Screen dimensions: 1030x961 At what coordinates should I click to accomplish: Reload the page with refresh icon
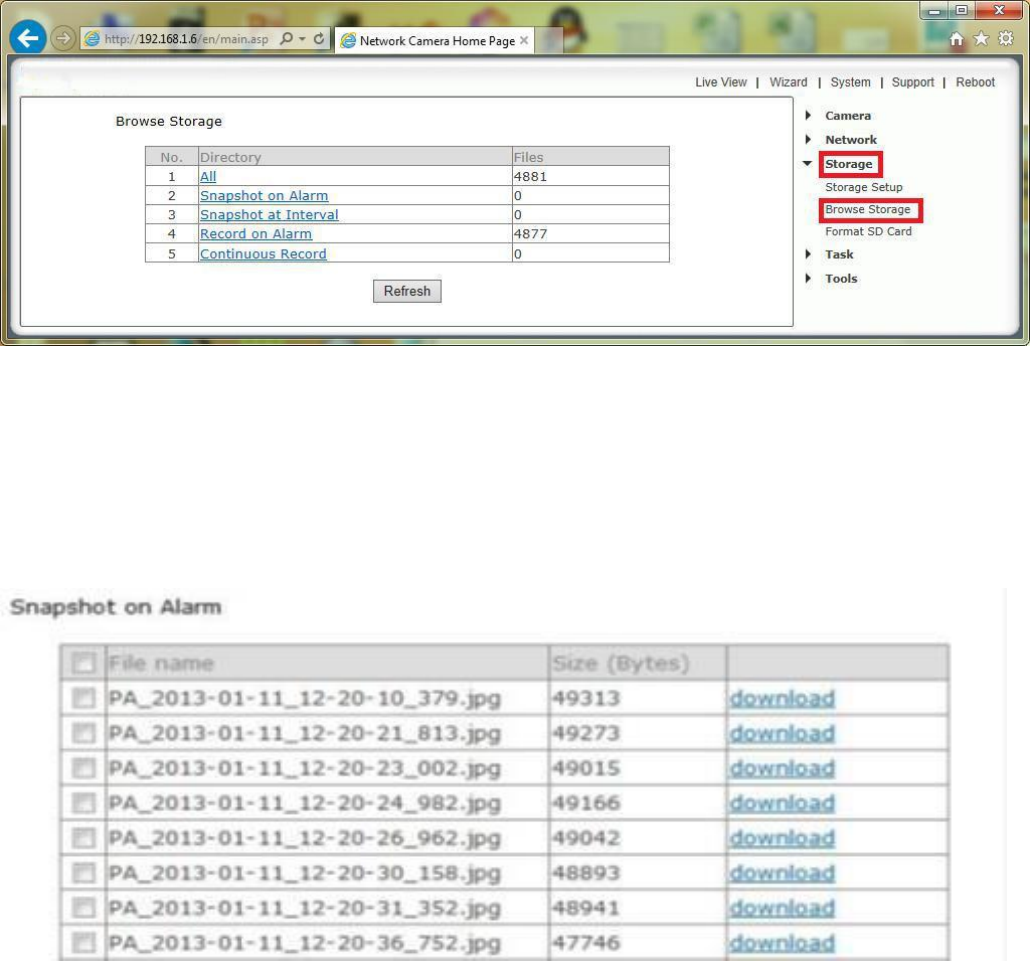(x=319, y=39)
